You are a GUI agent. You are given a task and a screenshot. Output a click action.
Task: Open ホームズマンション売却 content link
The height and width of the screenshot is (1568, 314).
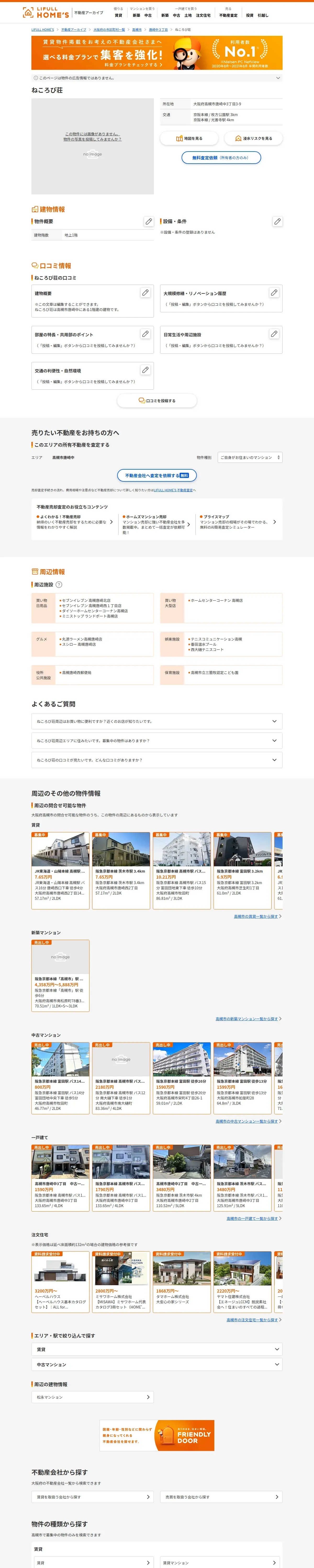click(x=156, y=525)
